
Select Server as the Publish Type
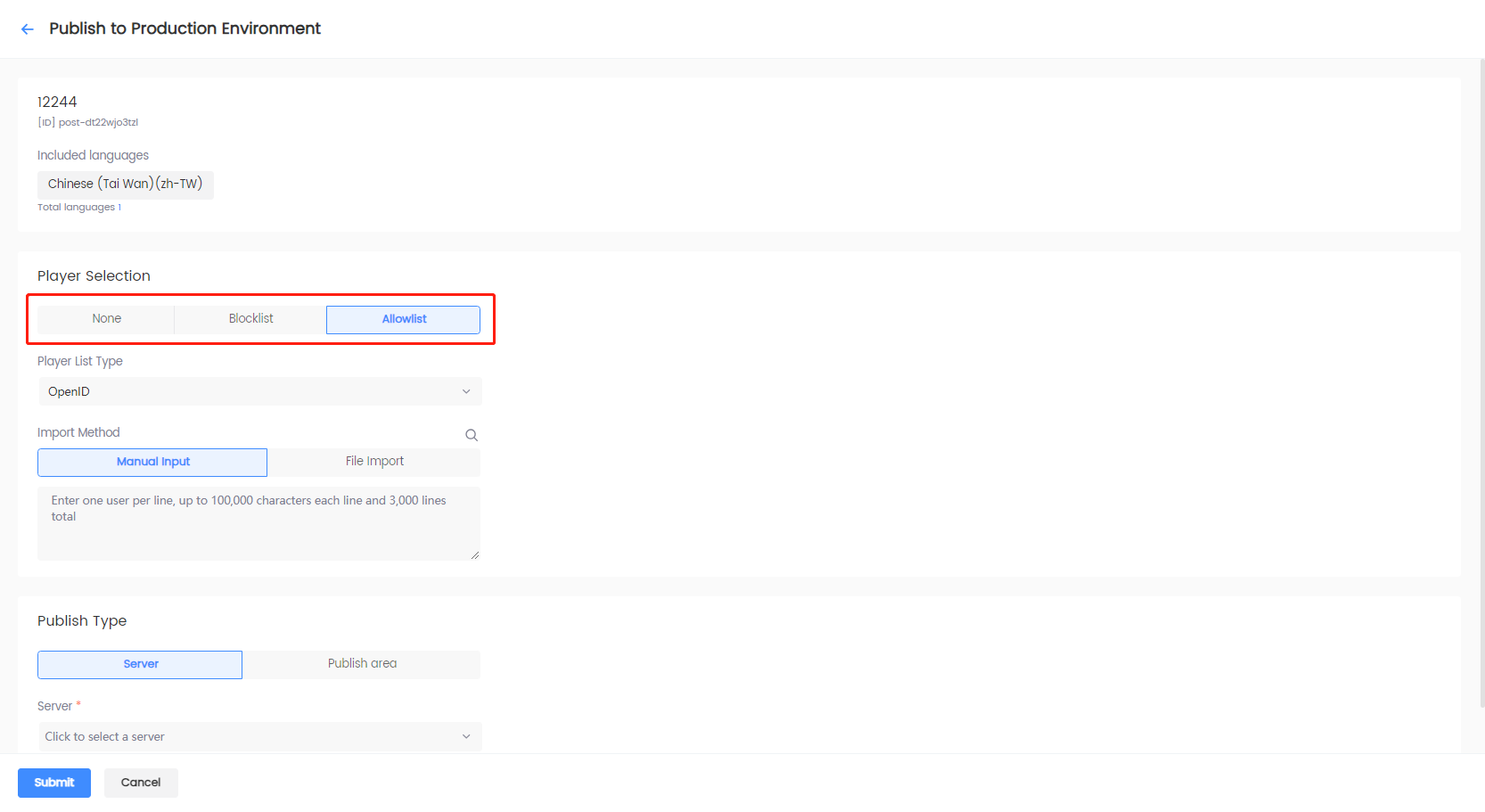(140, 664)
